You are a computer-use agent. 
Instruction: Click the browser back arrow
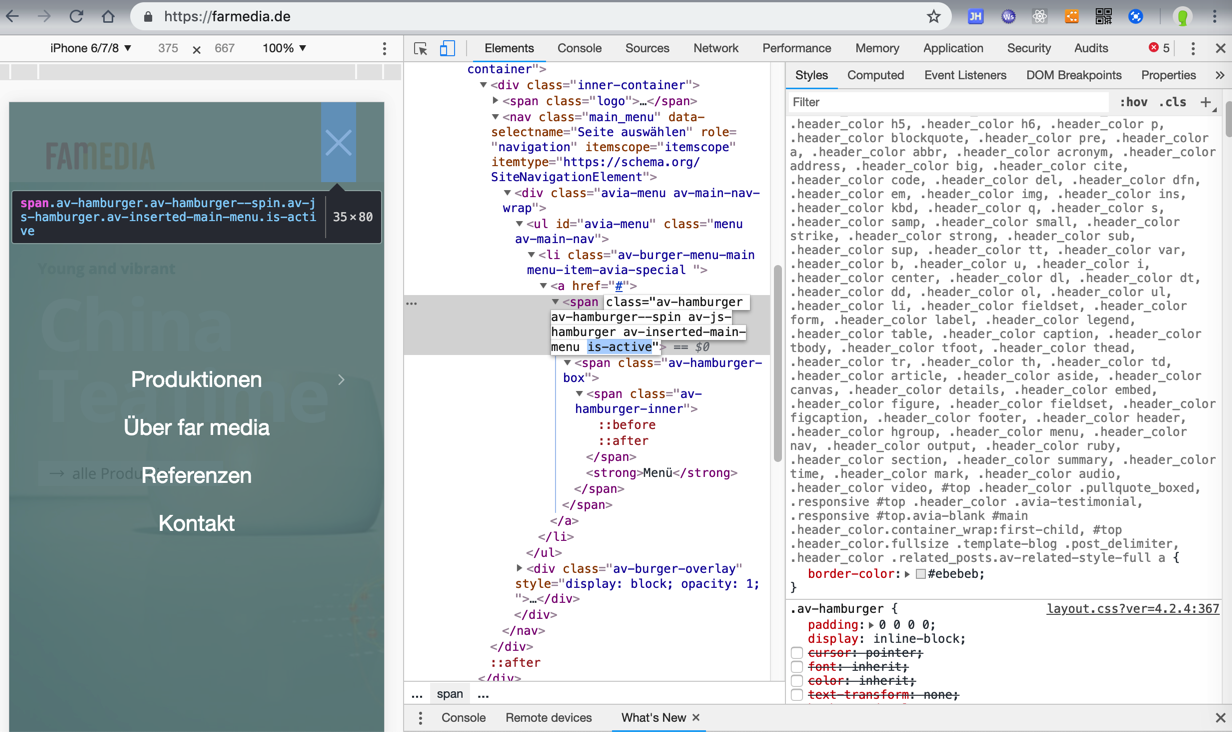click(13, 17)
